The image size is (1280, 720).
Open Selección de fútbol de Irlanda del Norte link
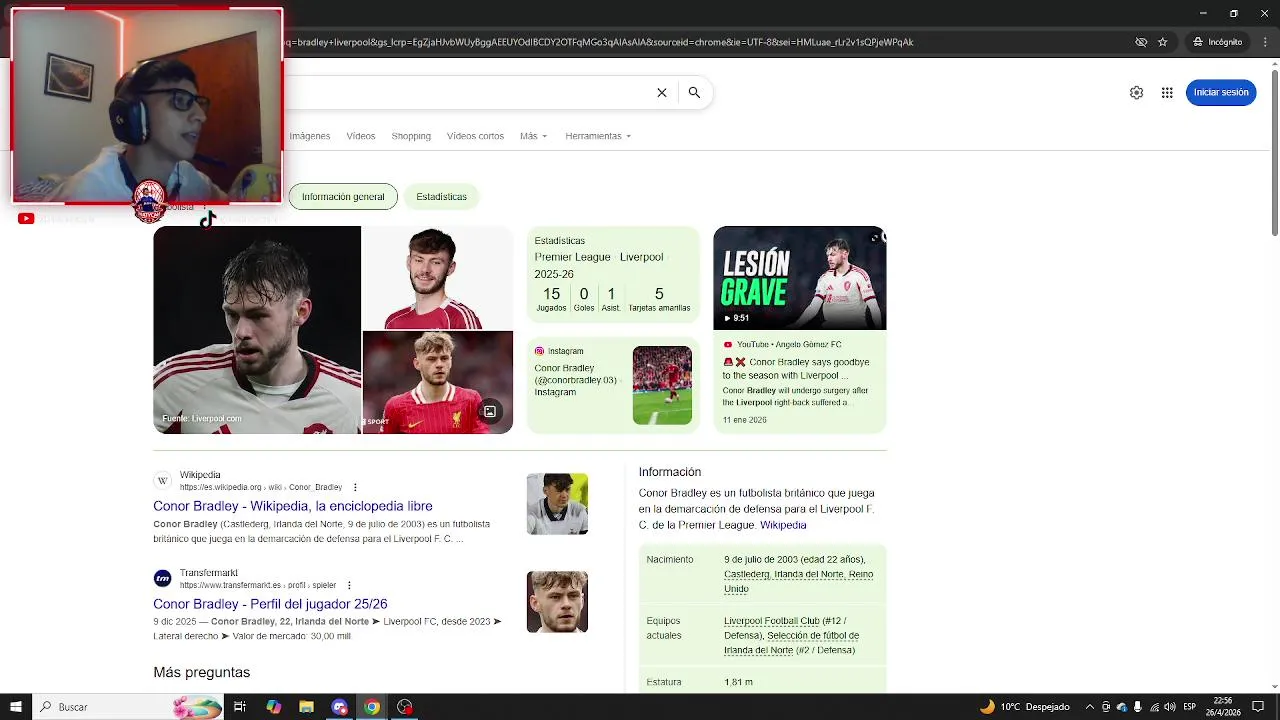click(x=790, y=642)
